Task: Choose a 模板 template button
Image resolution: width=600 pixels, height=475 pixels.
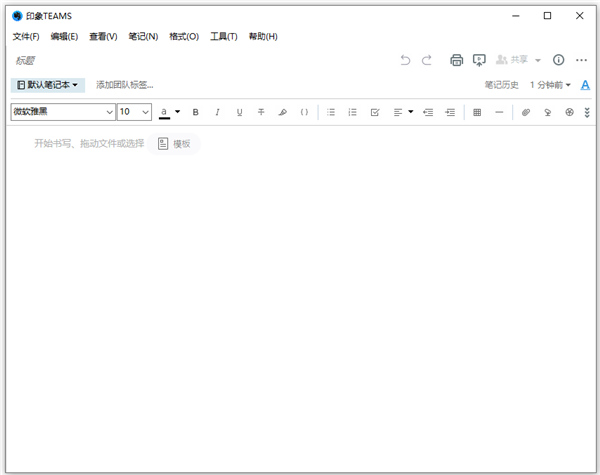Action: (x=174, y=144)
